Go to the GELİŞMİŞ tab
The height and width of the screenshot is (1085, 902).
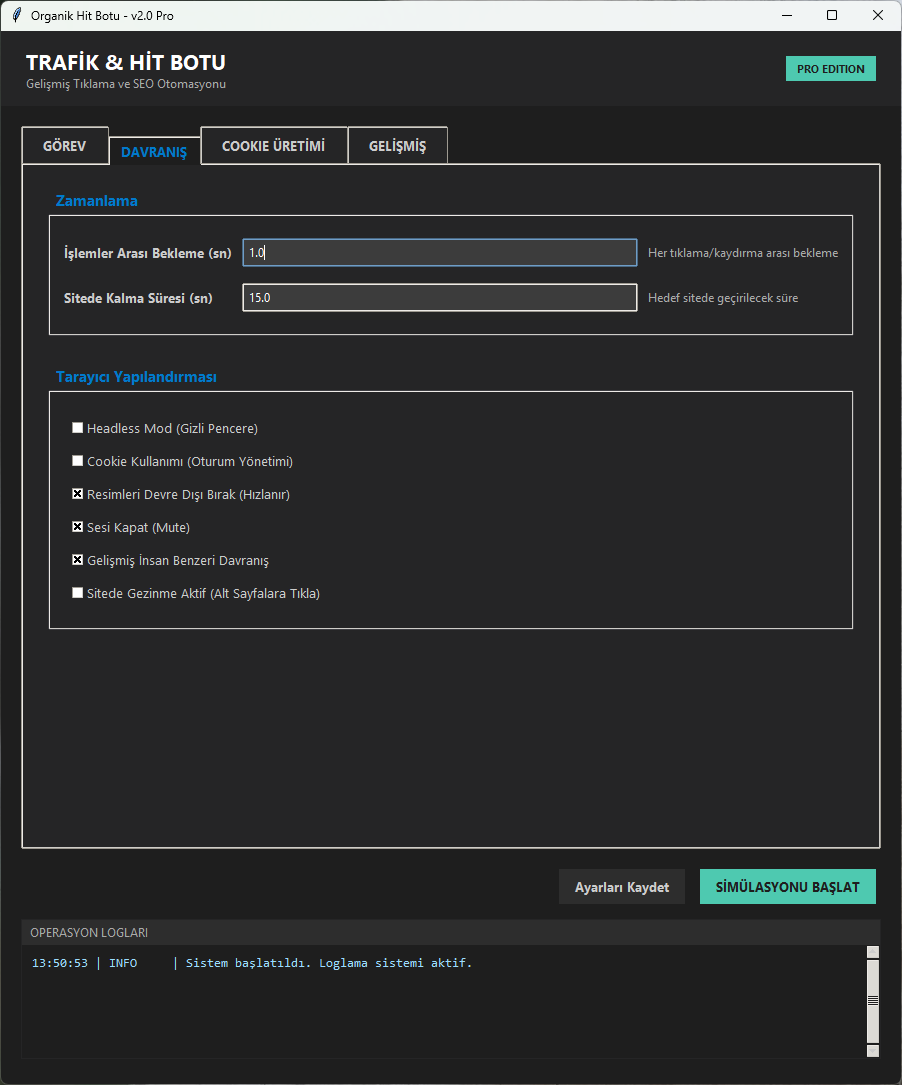397,146
